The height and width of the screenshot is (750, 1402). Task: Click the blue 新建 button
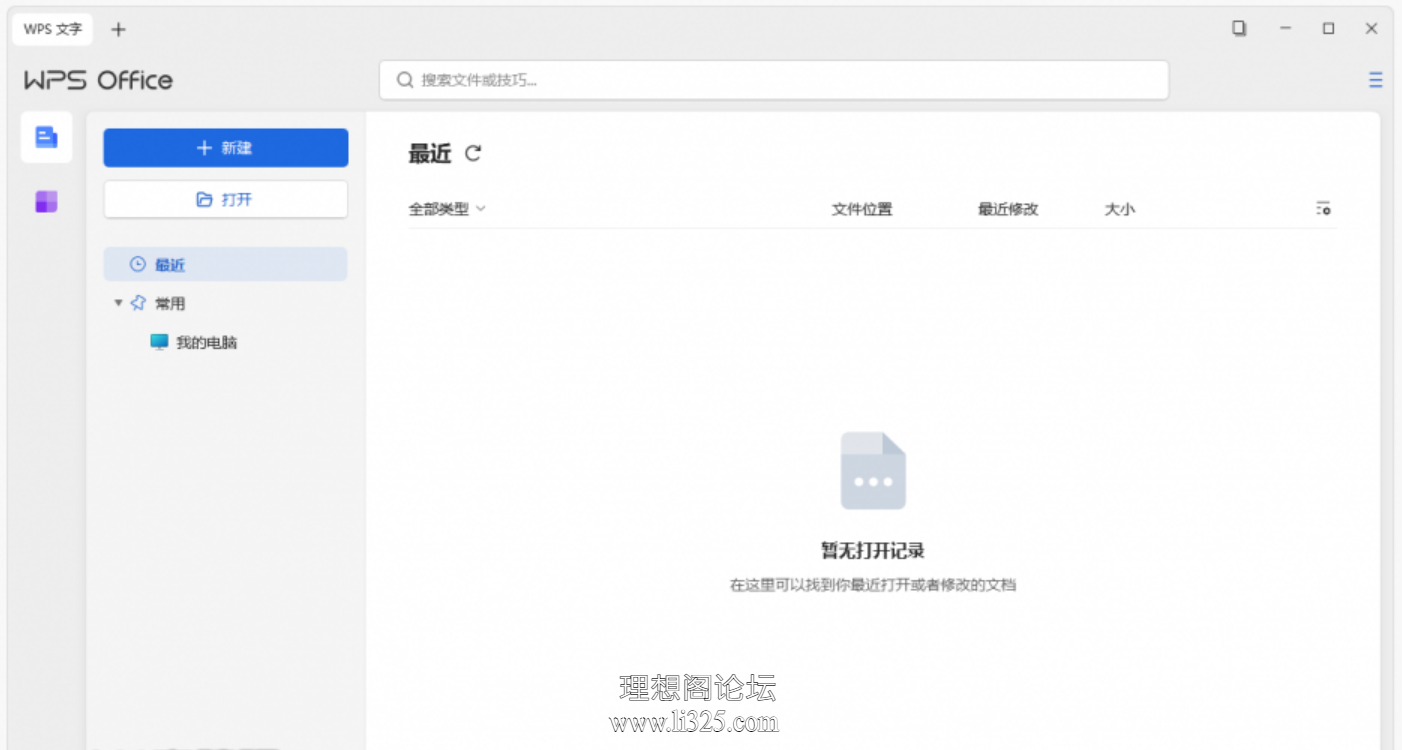(x=226, y=148)
